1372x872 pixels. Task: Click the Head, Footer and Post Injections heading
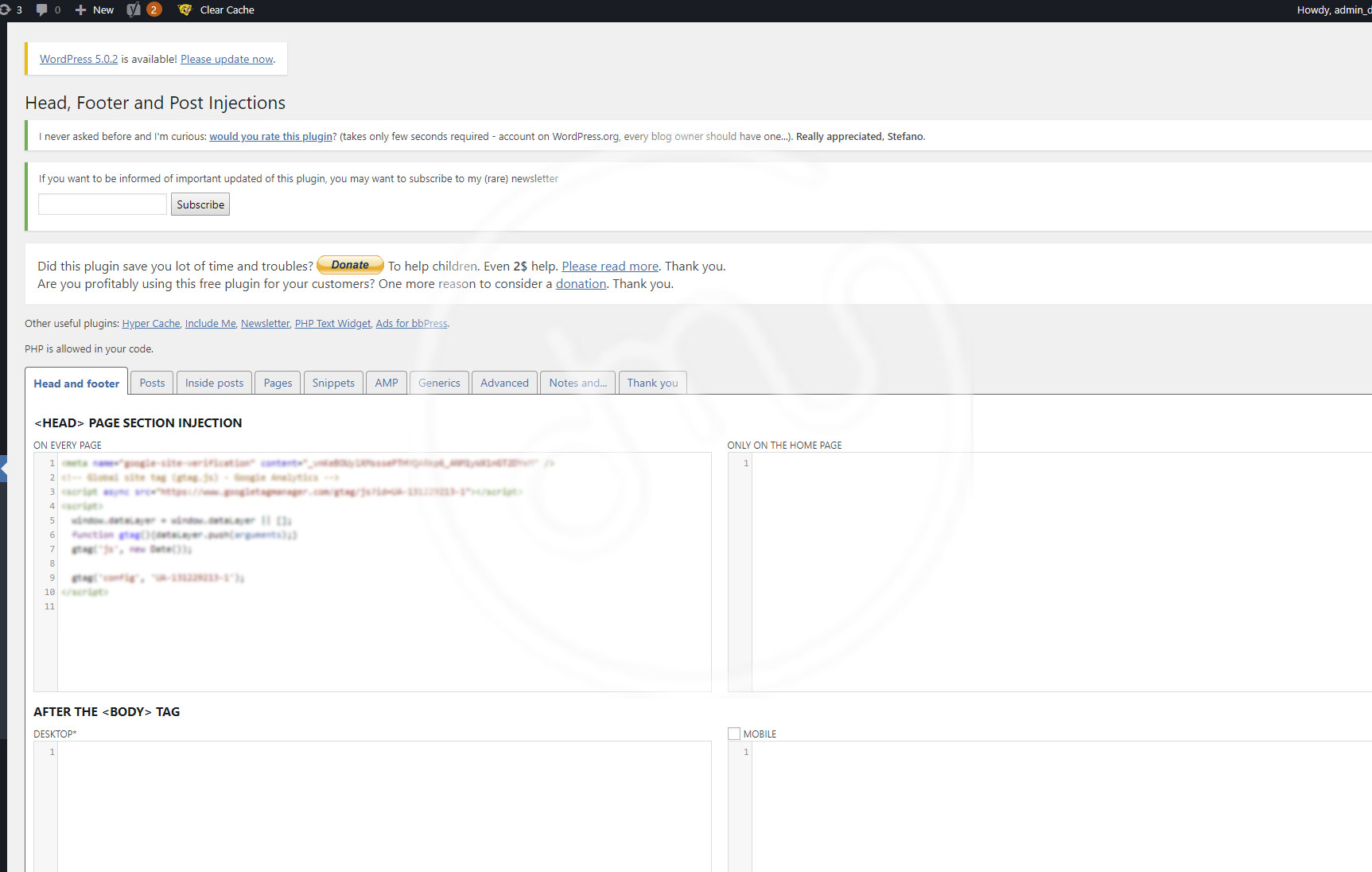tap(155, 103)
